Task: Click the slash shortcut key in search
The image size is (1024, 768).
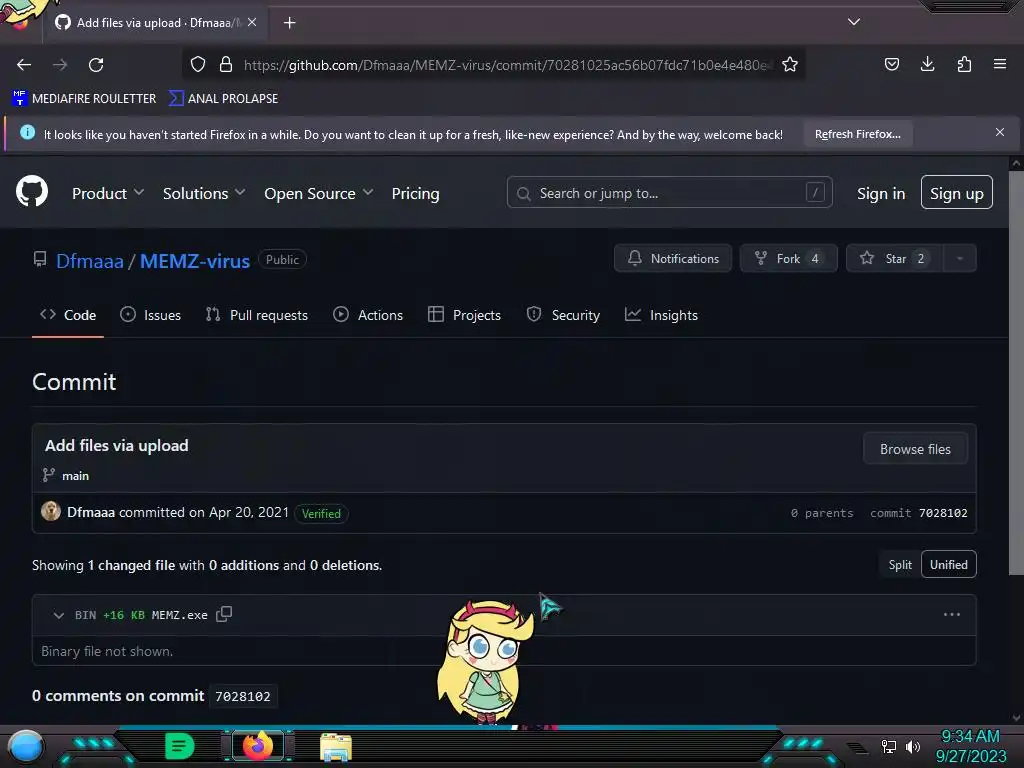Action: 815,192
